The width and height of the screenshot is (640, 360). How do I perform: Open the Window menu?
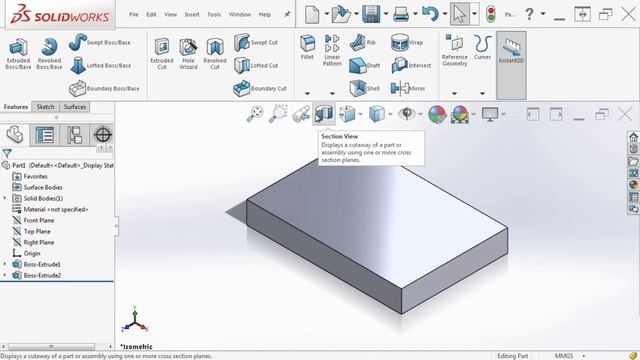tap(240, 14)
